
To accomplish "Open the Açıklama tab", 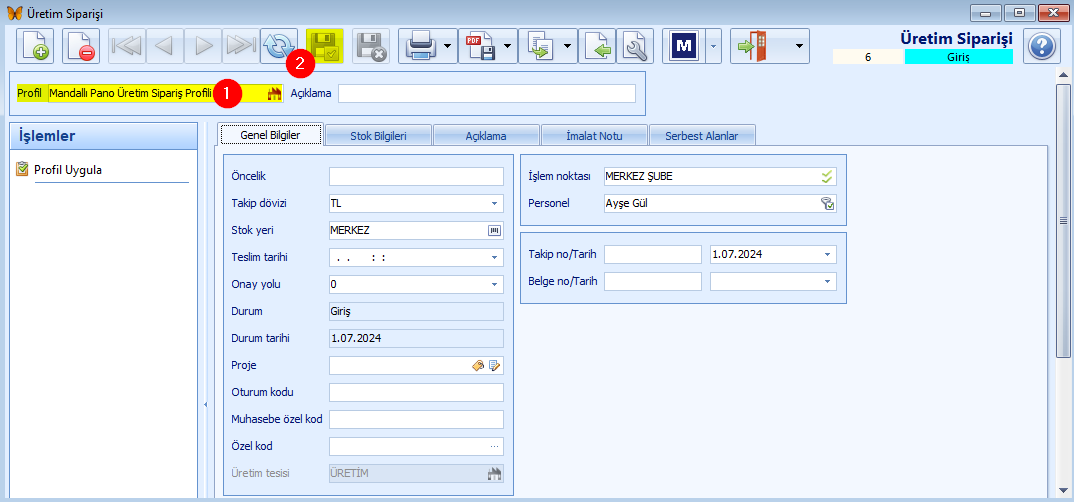I will (x=486, y=136).
